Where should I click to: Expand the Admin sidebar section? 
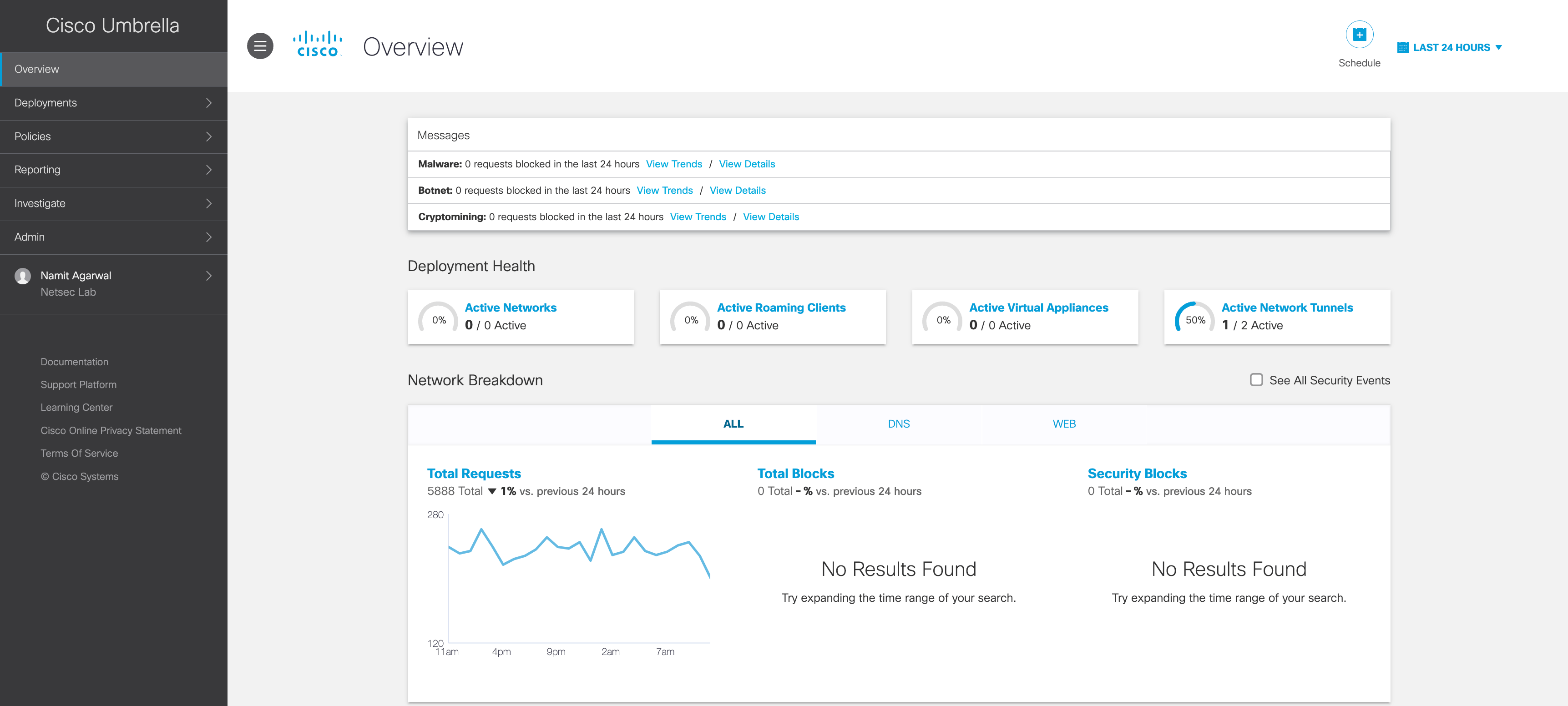click(x=113, y=237)
